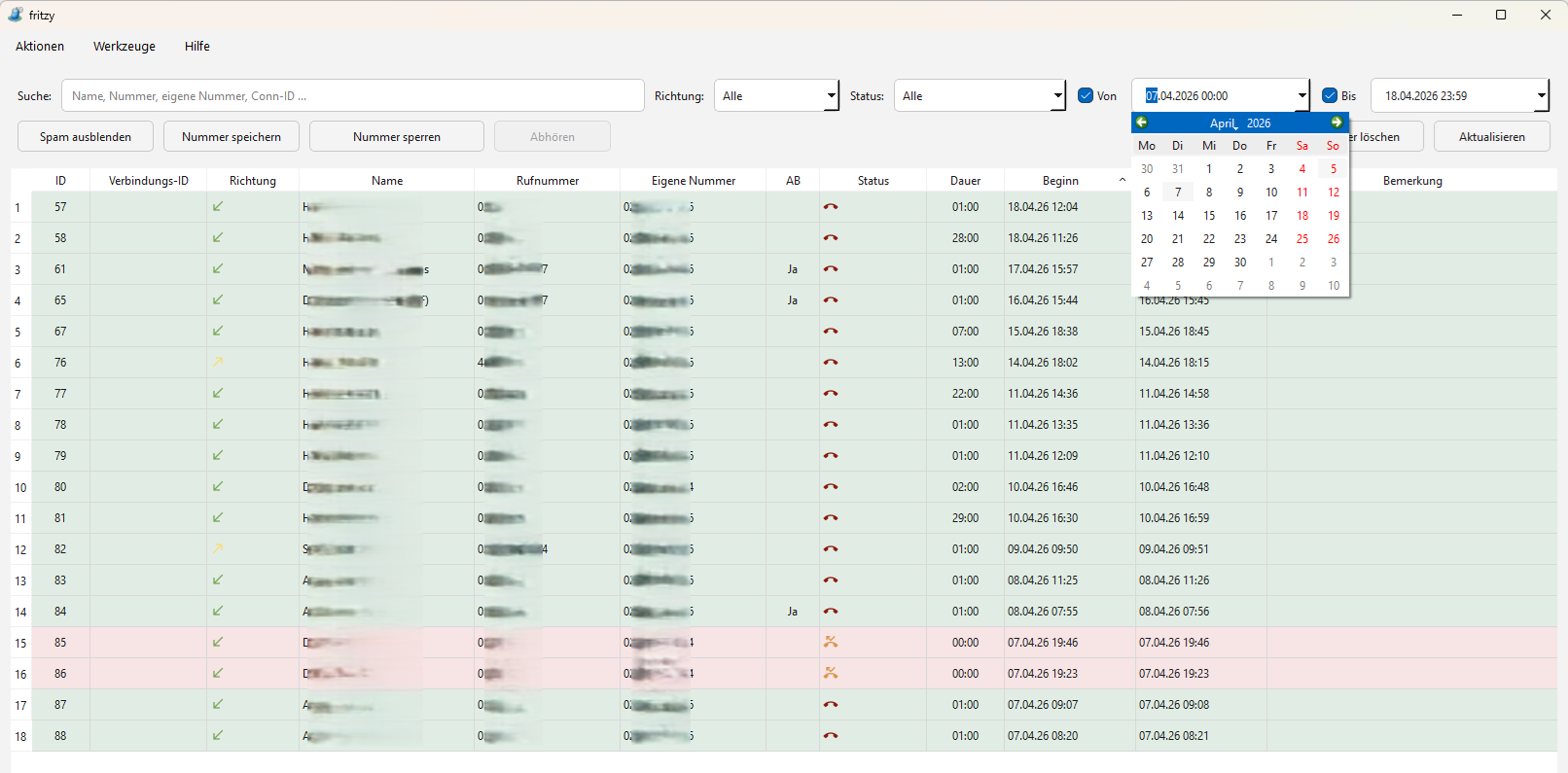This screenshot has height=773, width=1568.
Task: Click the Aktualisieren button
Action: tap(1492, 136)
